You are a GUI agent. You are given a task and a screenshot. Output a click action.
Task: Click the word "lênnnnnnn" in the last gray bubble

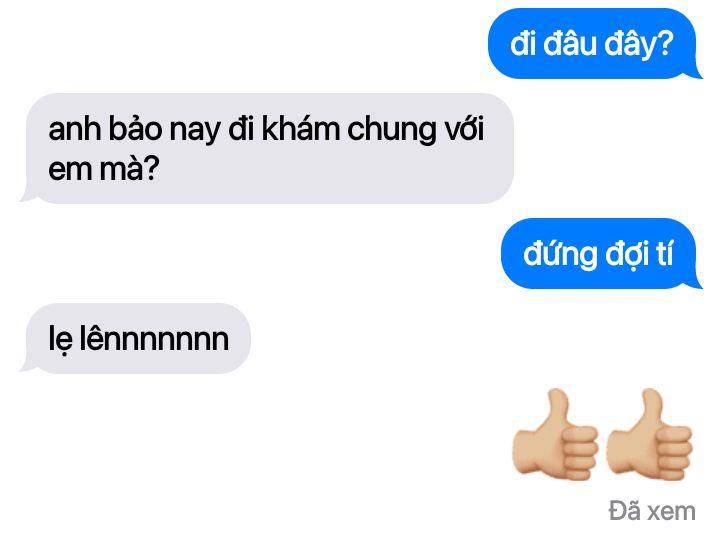pyautogui.click(x=154, y=338)
